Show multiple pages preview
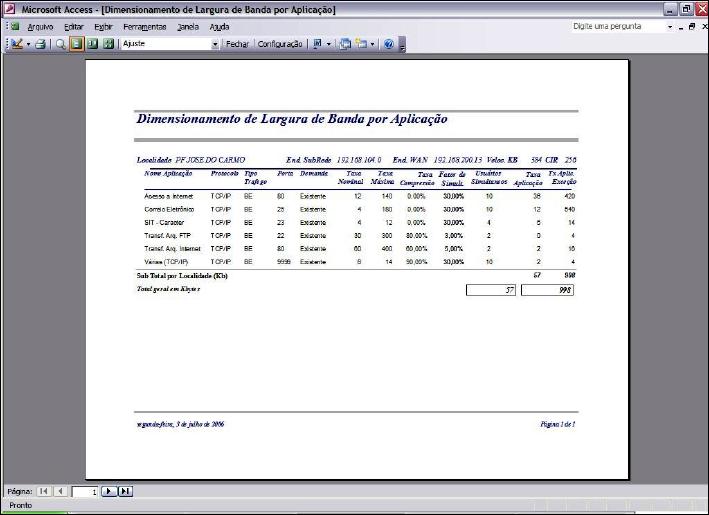The image size is (709, 515). click(x=109, y=44)
